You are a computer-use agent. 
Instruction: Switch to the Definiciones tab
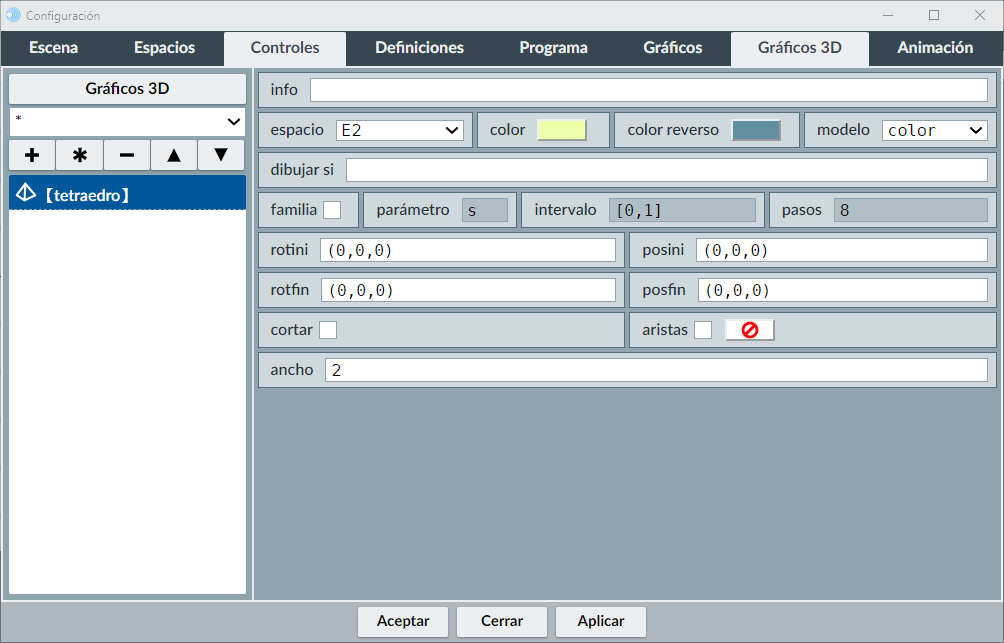[419, 48]
